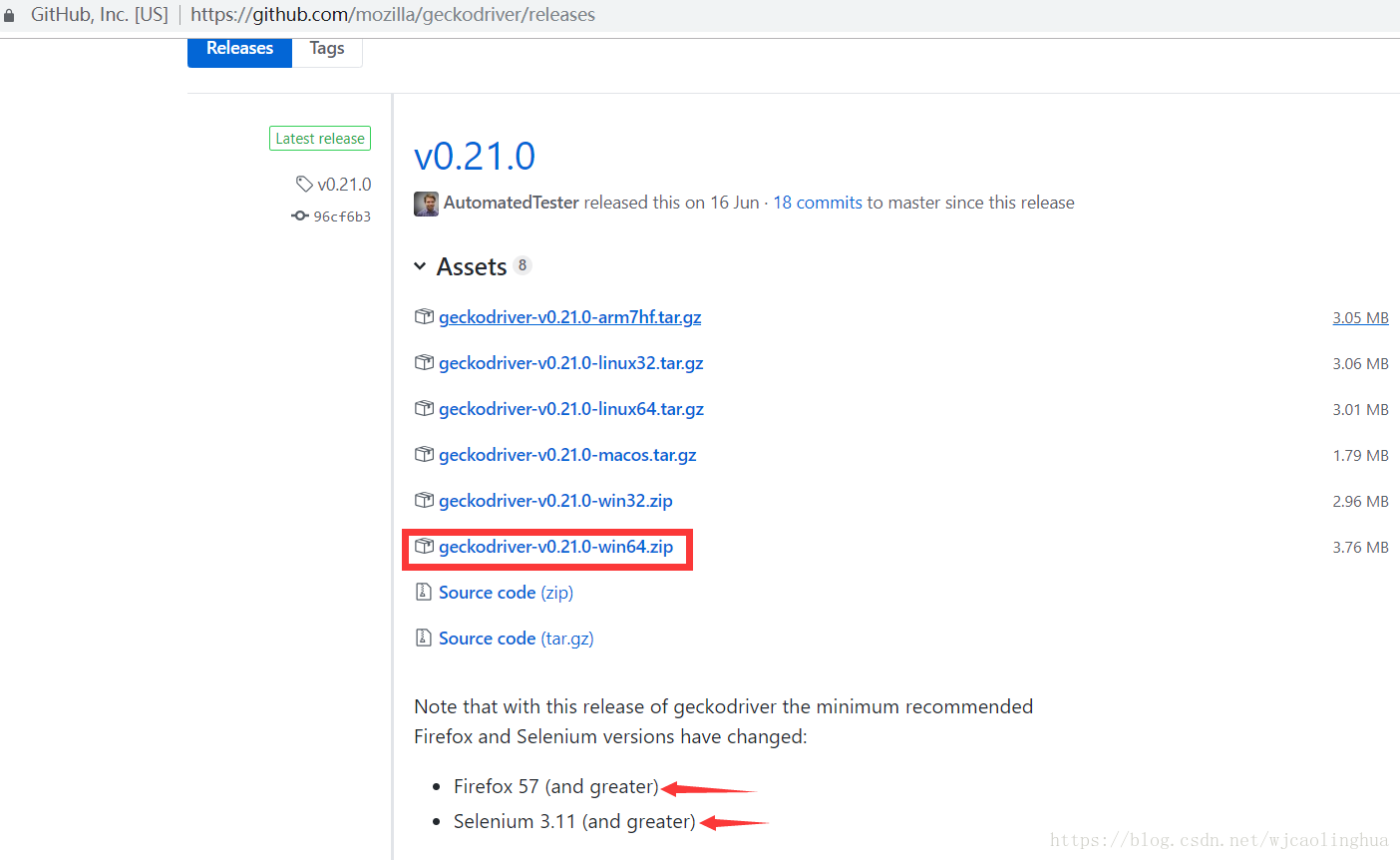This screenshot has width=1400, height=860.
Task: Click package icon for arm7hf.tar.gz asset
Action: [x=424, y=316]
